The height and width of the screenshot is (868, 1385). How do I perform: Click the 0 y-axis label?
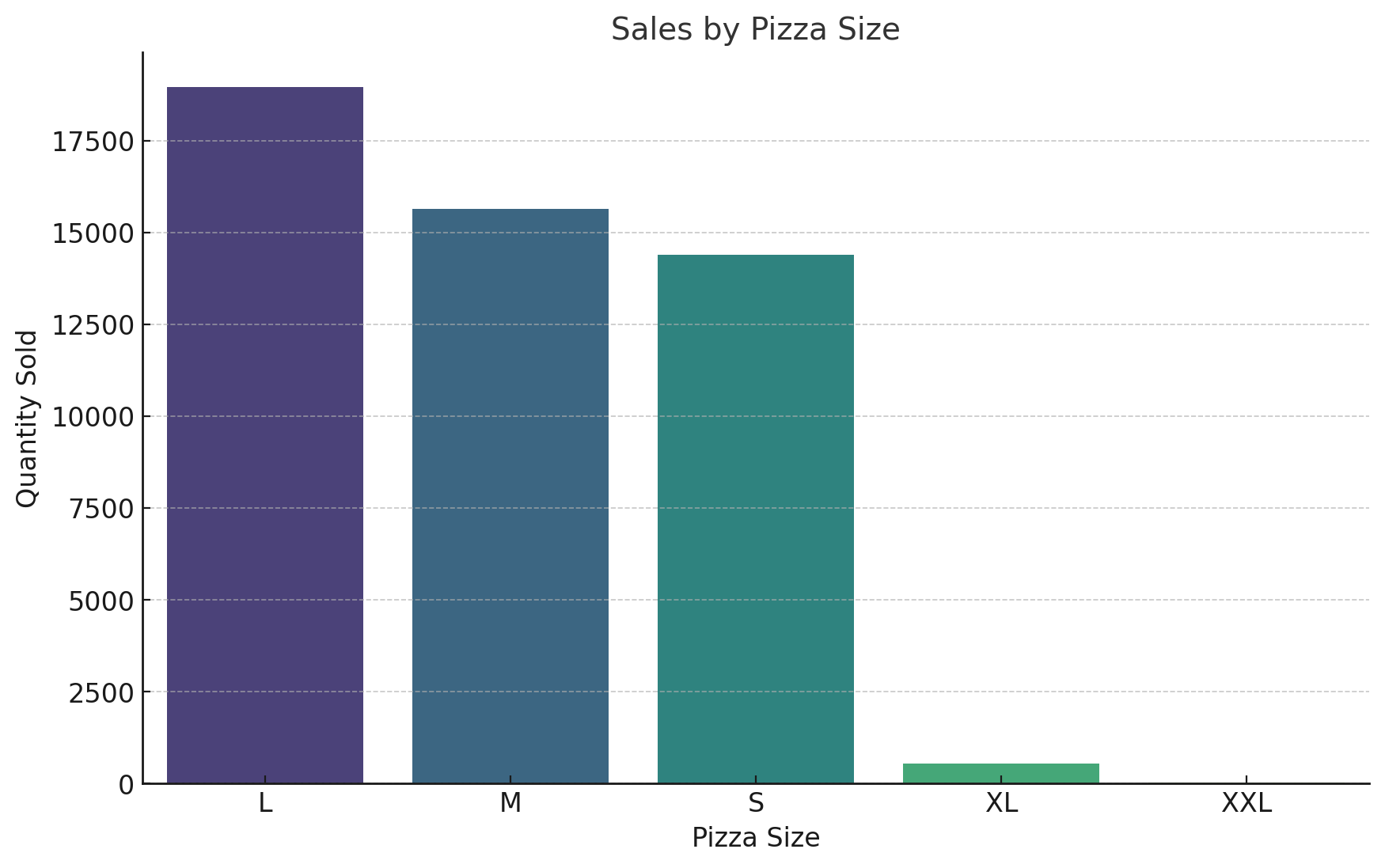[x=127, y=784]
